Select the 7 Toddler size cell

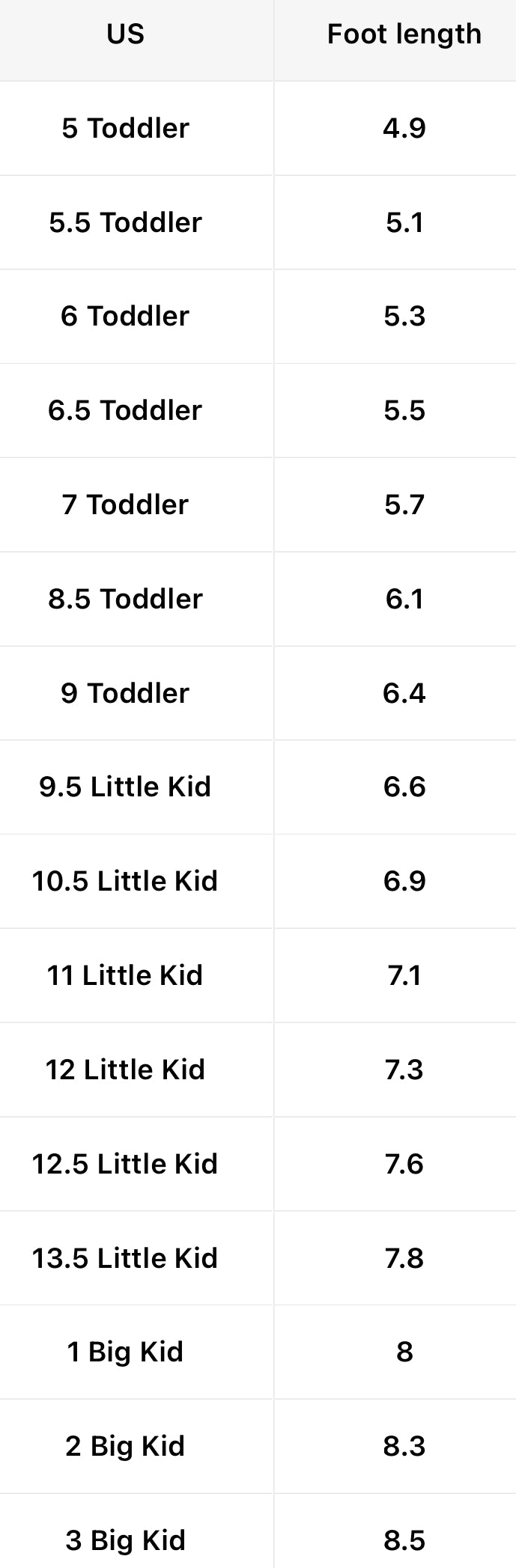point(125,504)
